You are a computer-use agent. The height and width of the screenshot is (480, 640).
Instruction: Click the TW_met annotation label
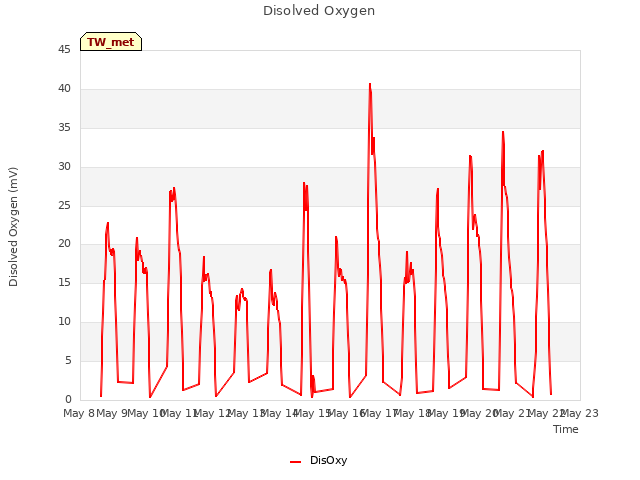tap(111, 42)
